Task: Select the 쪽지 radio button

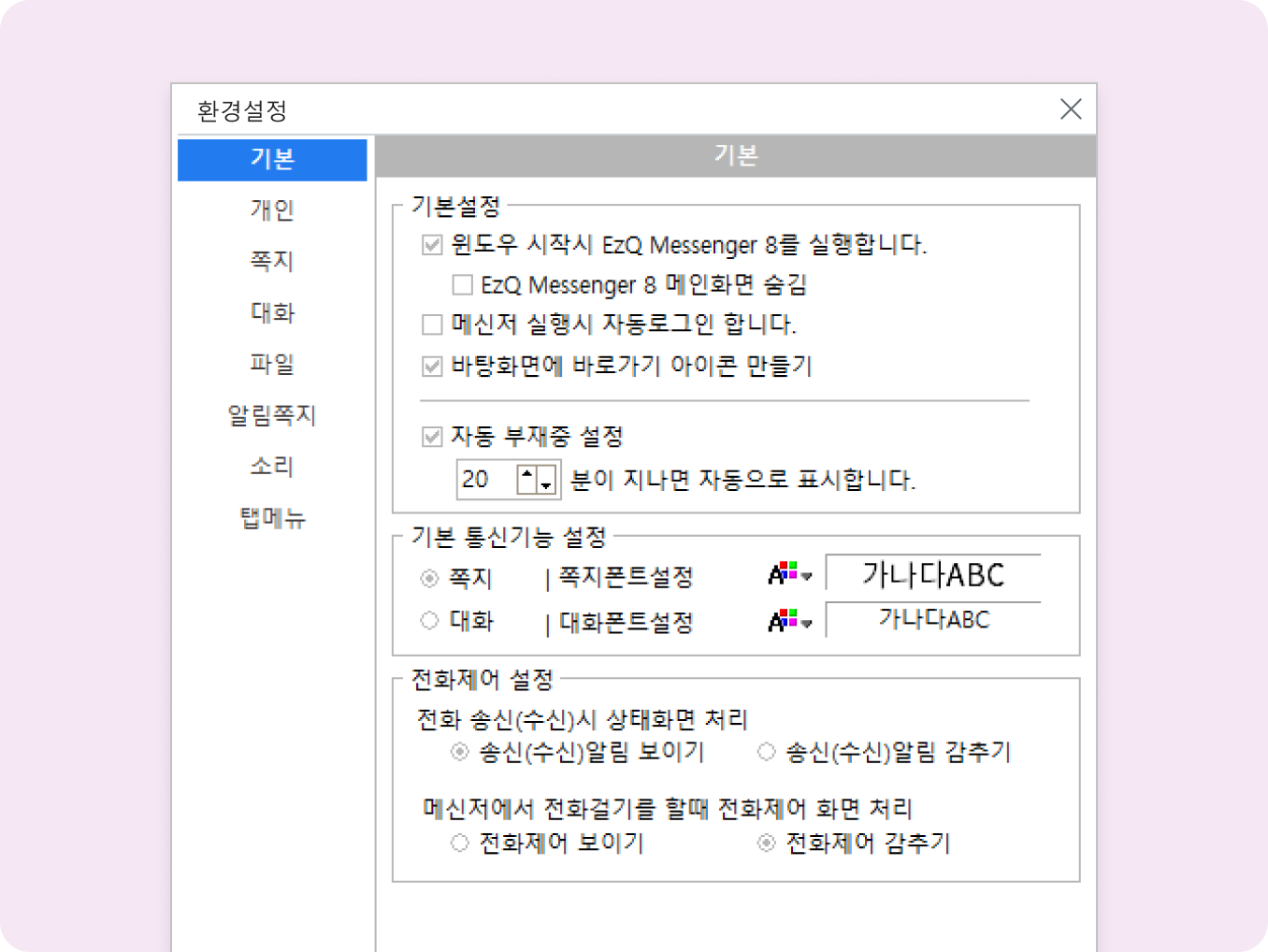Action: click(x=429, y=579)
